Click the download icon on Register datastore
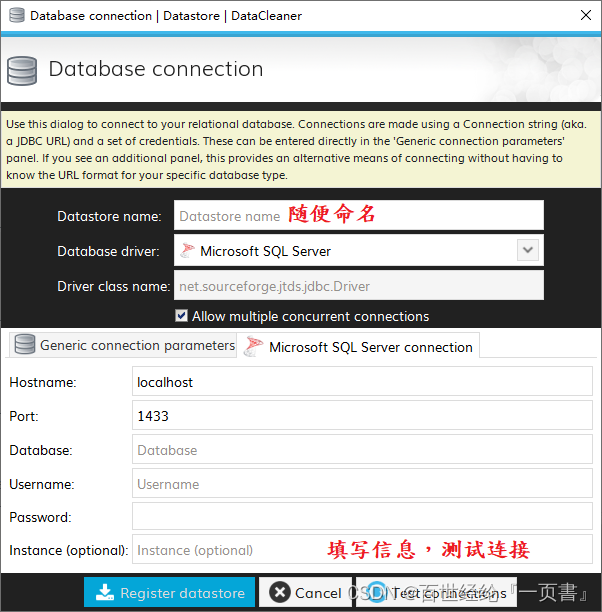 click(105, 592)
